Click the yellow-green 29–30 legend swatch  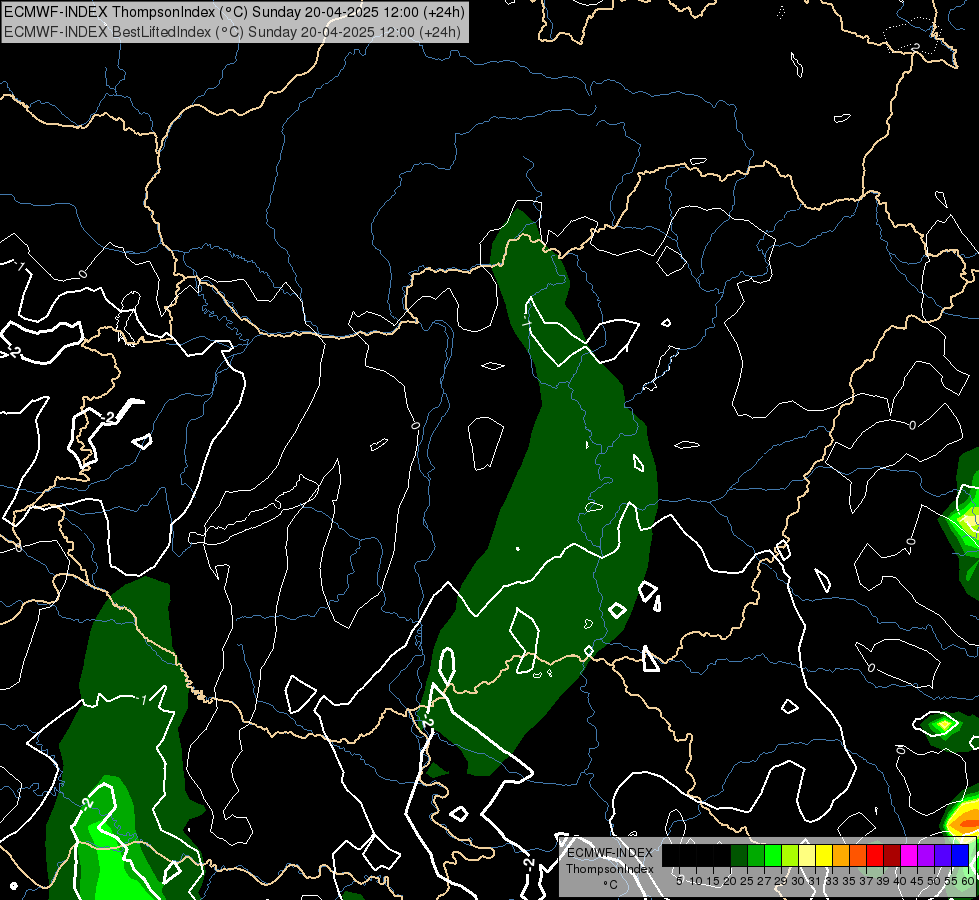click(x=790, y=855)
